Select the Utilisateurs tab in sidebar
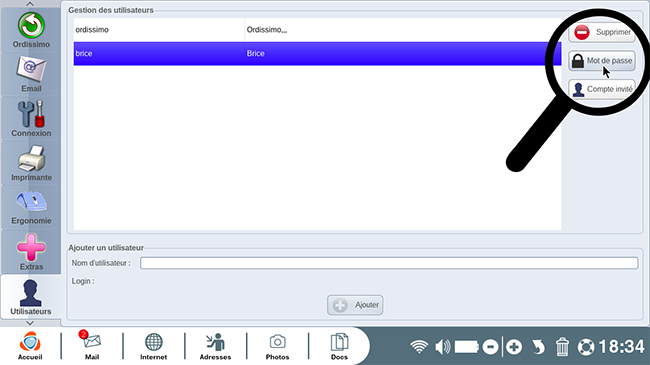650x365 pixels. point(31,297)
